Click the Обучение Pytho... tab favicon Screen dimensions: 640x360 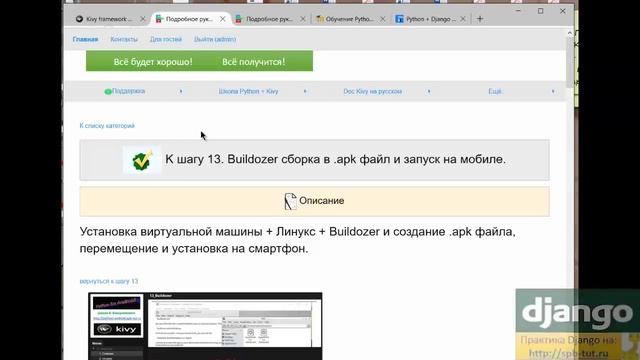click(x=320, y=19)
